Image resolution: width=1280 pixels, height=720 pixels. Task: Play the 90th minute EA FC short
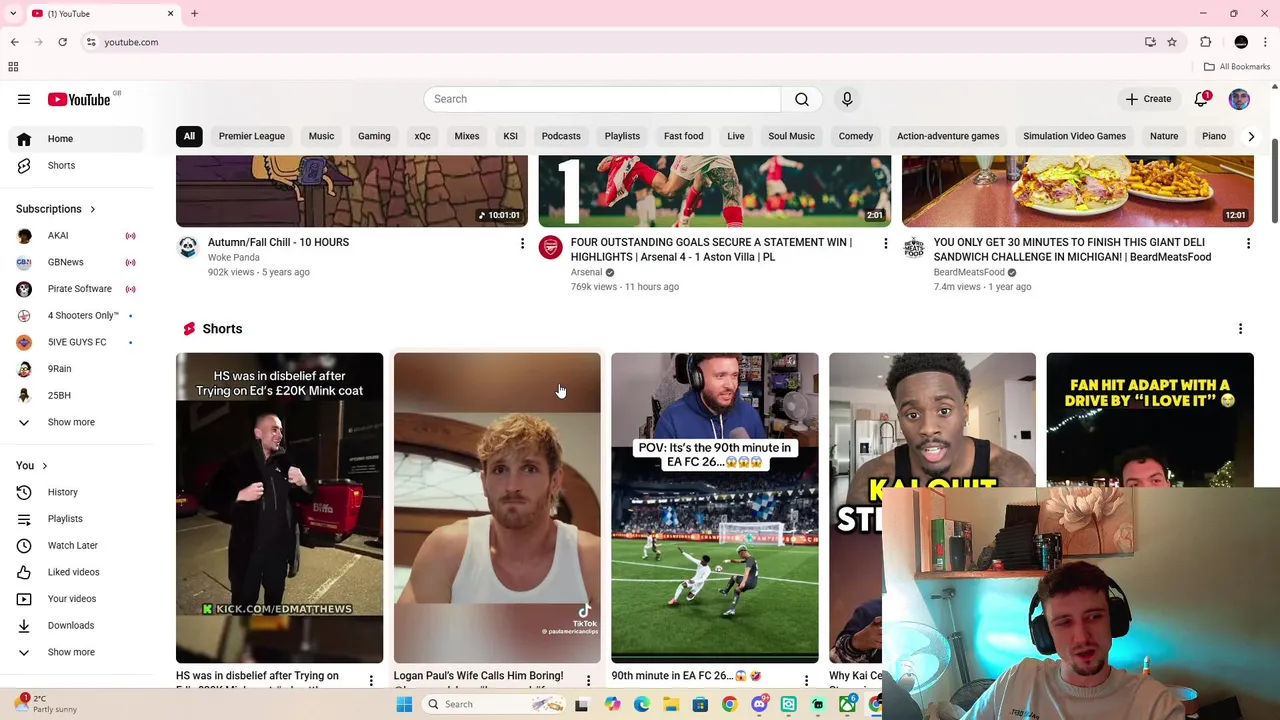[x=715, y=507]
